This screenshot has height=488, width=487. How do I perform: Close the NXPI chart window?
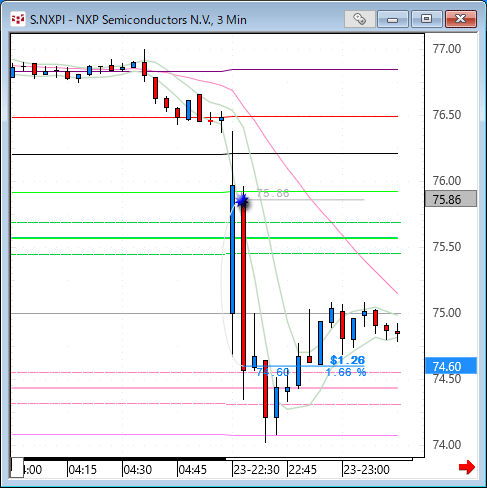461,19
